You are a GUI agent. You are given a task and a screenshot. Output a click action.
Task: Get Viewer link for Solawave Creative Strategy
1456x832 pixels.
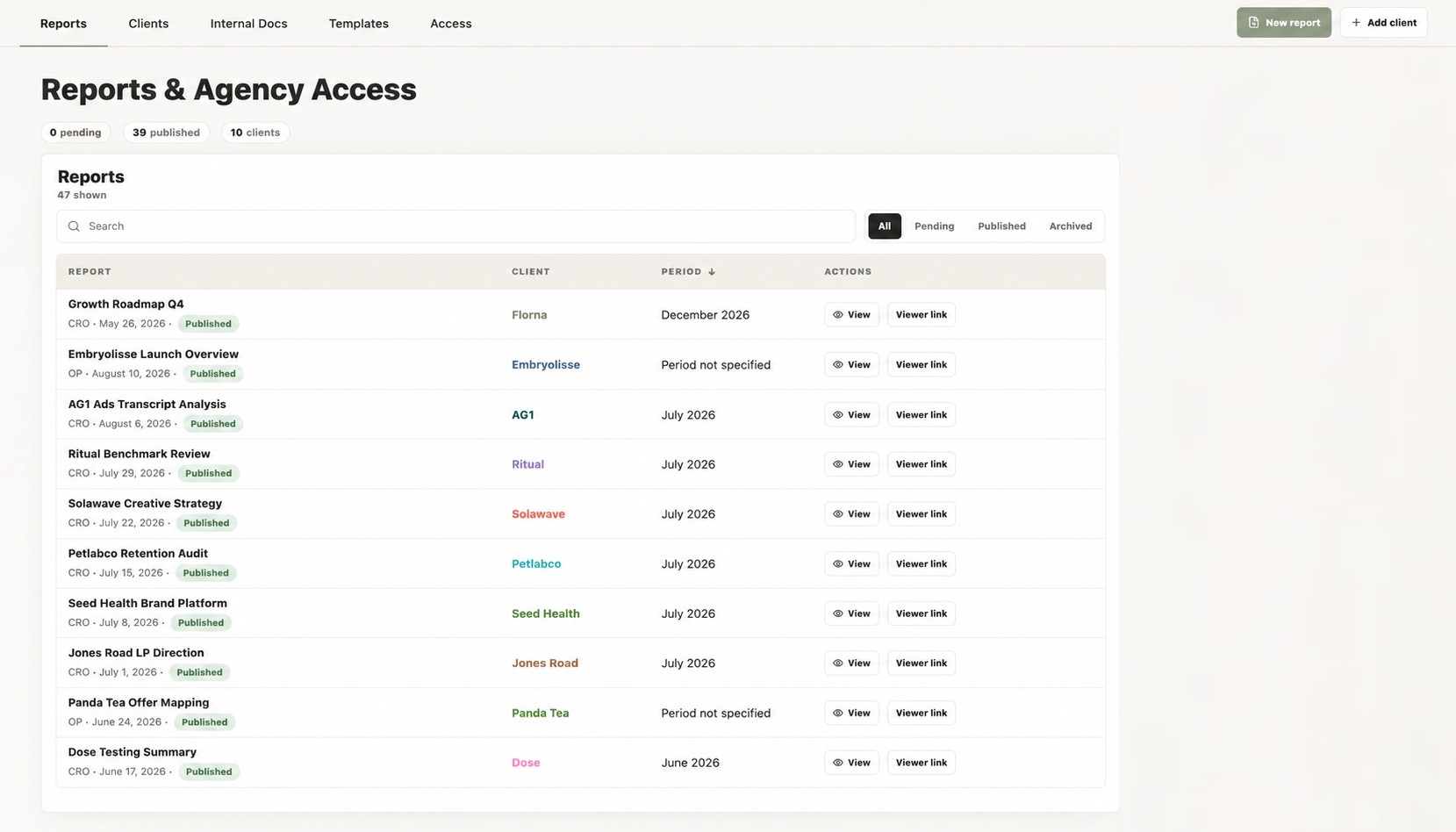point(922,514)
